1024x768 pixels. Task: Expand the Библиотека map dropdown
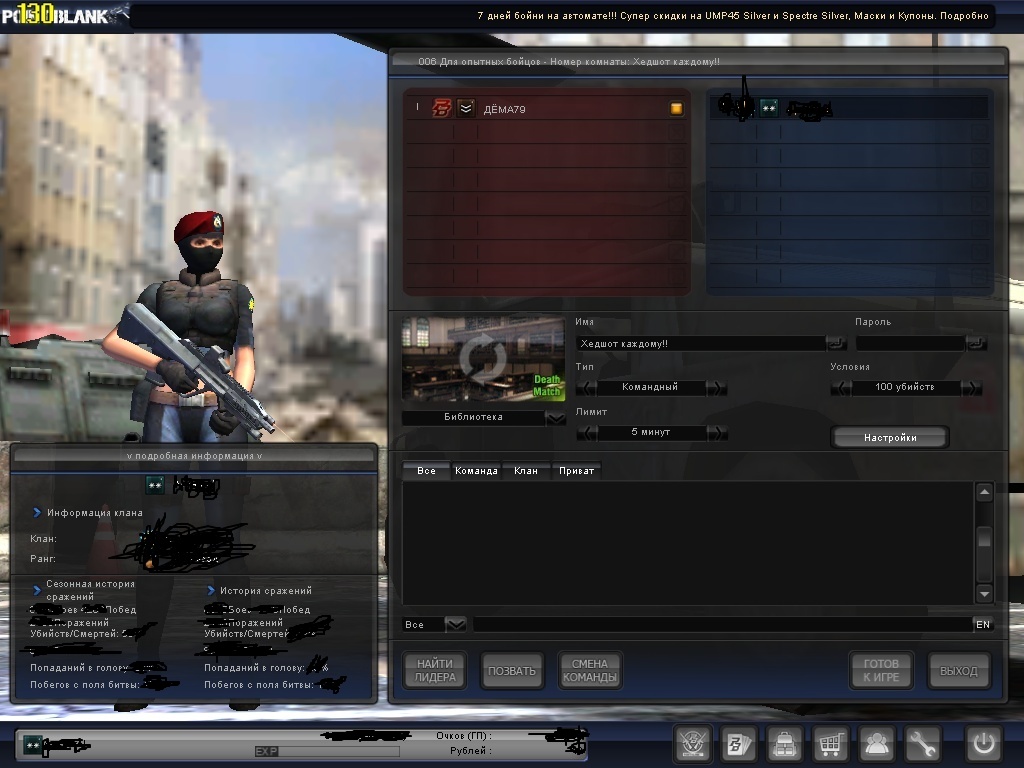556,418
